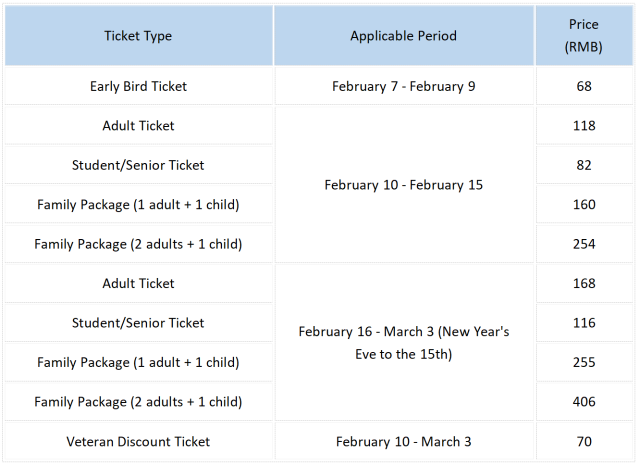Click the price cell showing 70
This screenshot has height=466, width=640.
585,441
